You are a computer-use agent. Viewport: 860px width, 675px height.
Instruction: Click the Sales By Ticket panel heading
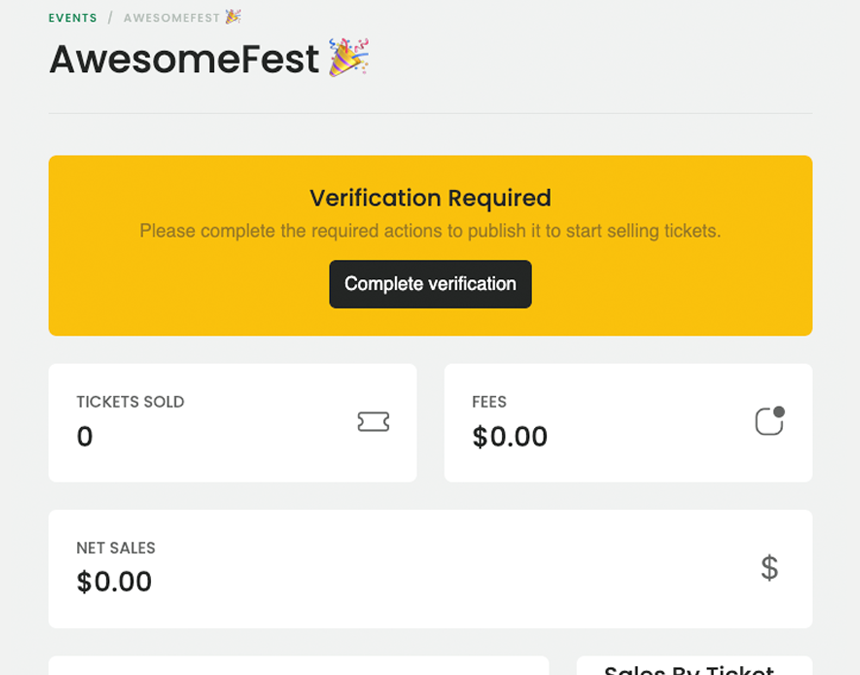pos(689,670)
